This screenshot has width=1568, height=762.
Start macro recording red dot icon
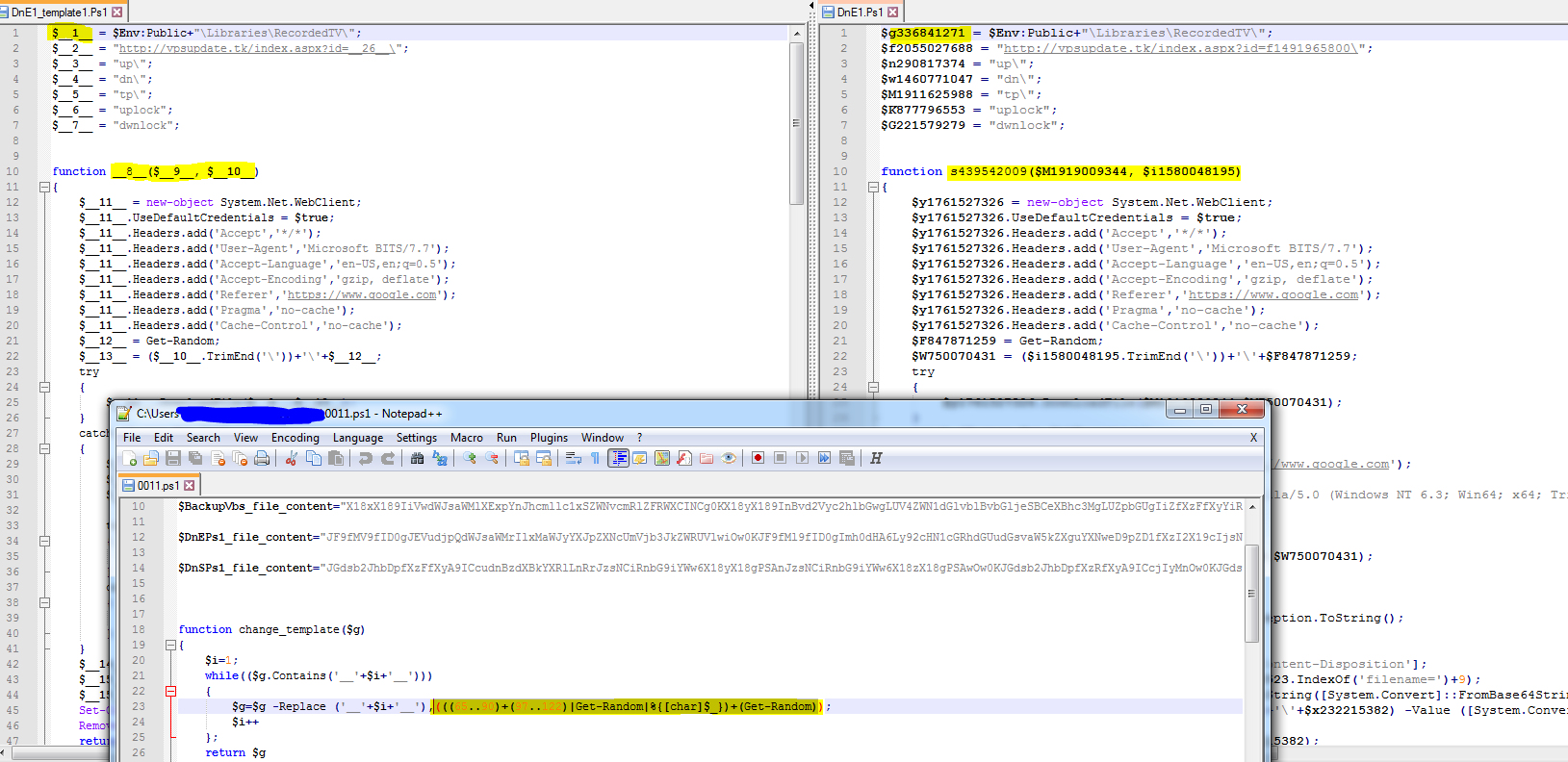tap(758, 458)
